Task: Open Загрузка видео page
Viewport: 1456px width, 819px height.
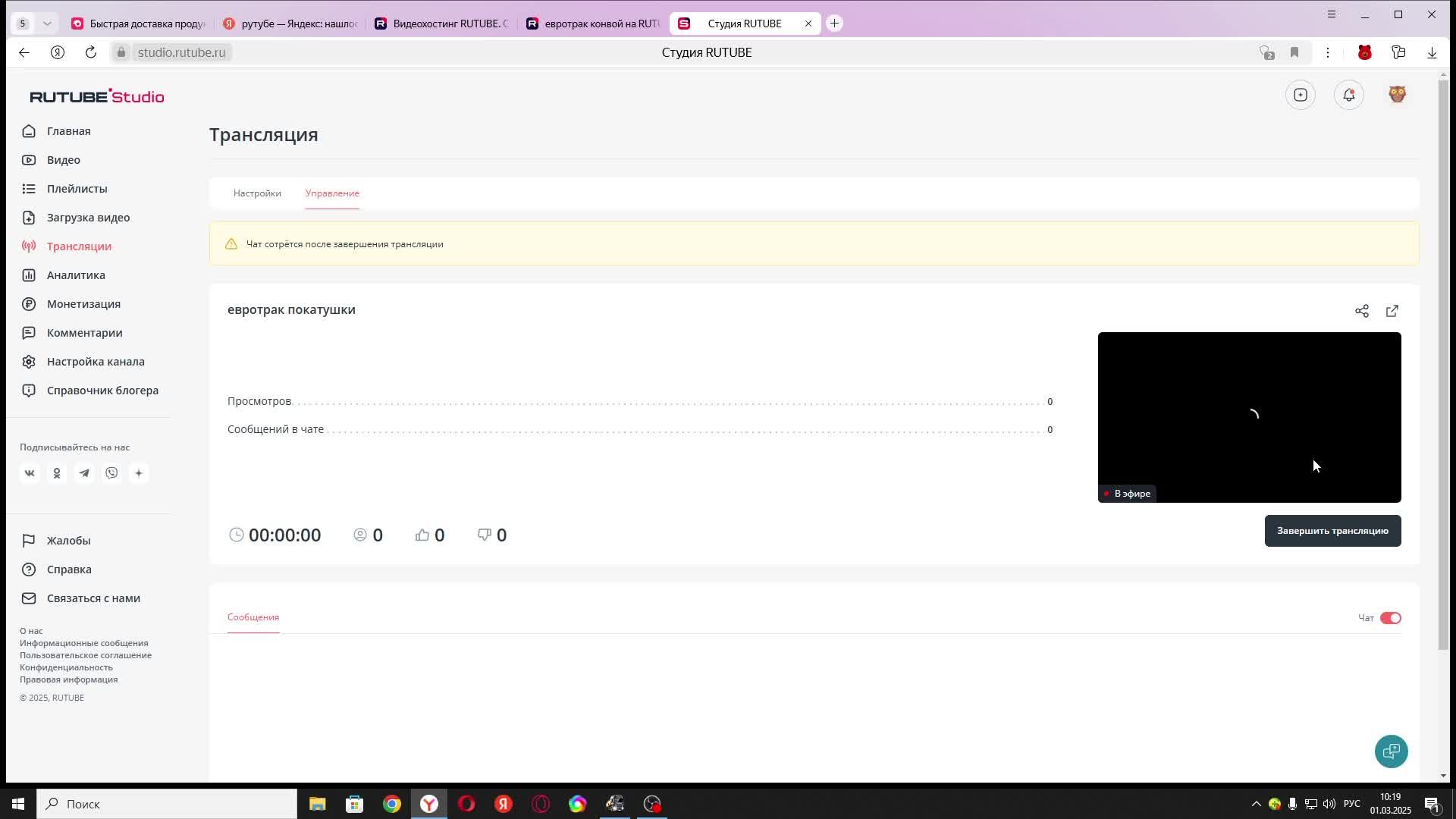Action: coord(88,218)
